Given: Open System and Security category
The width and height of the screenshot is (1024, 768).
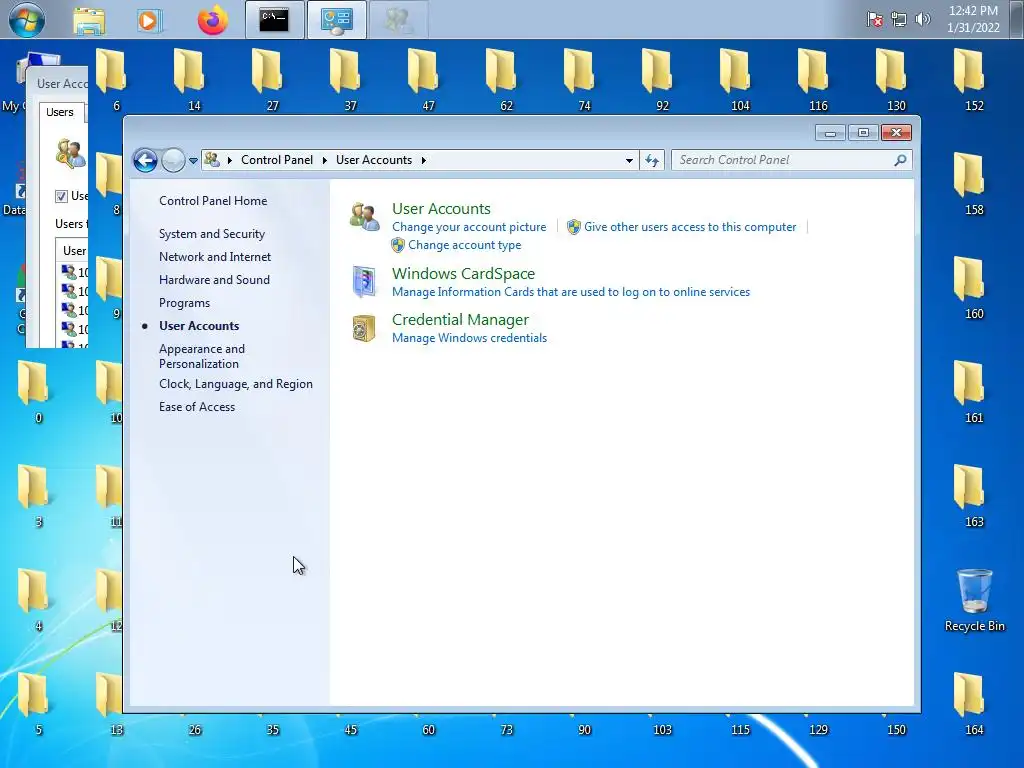Looking at the screenshot, I should coord(212,234).
